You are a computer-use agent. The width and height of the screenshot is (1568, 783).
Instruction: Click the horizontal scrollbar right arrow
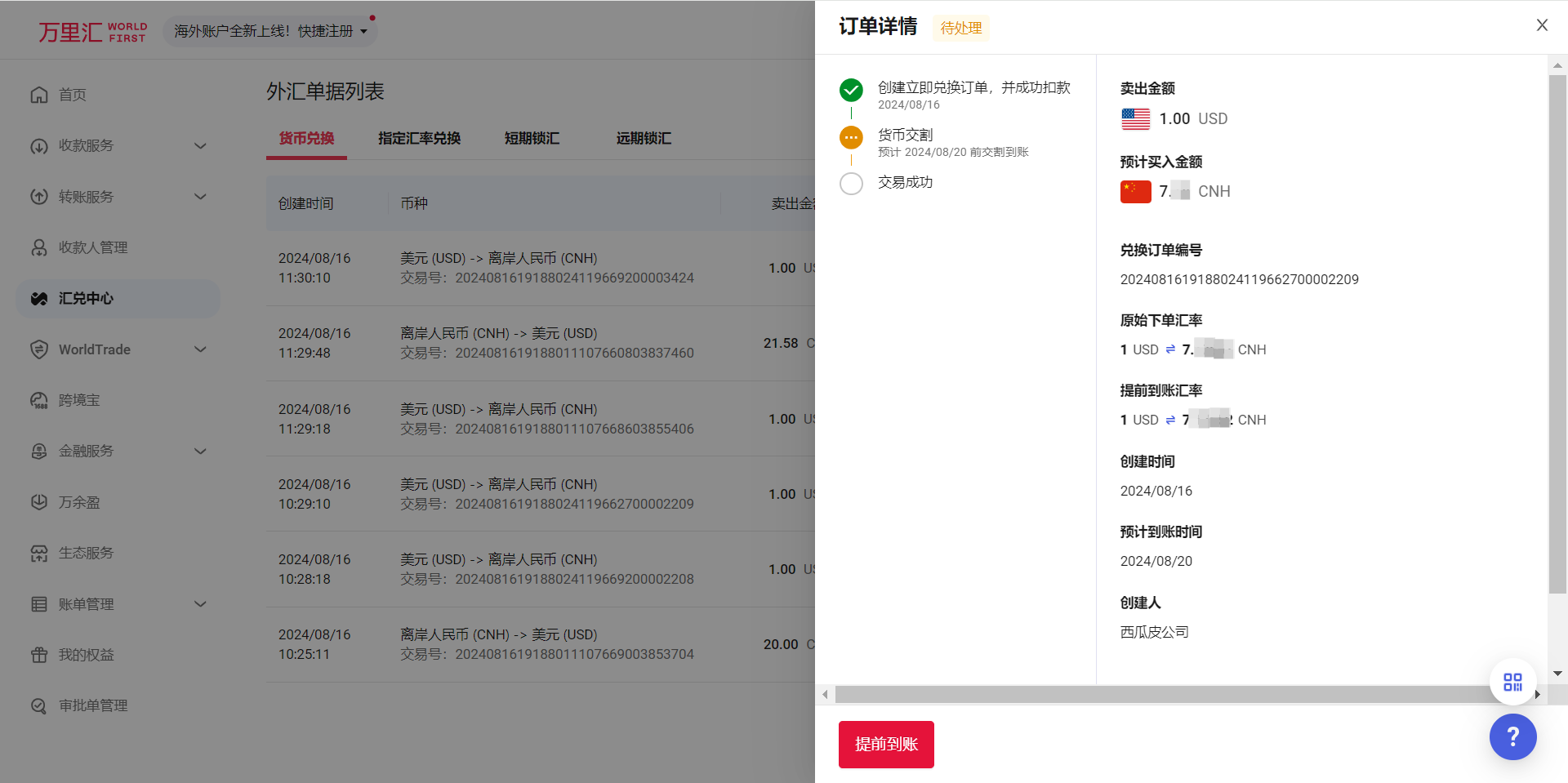pyautogui.click(x=1539, y=694)
